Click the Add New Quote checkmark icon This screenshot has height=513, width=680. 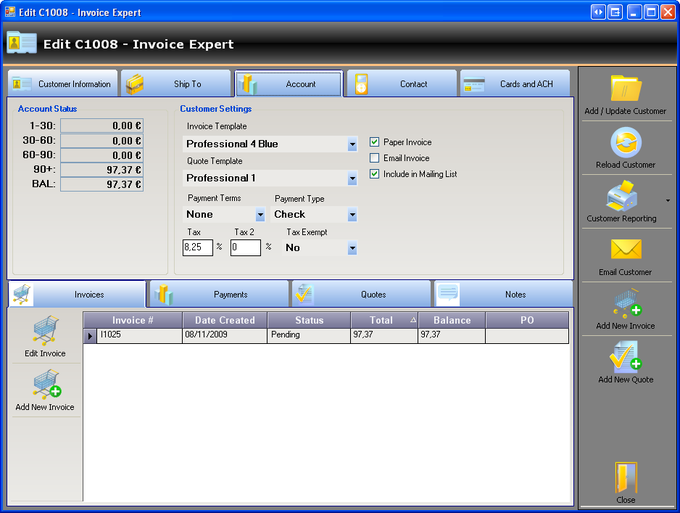click(x=625, y=356)
